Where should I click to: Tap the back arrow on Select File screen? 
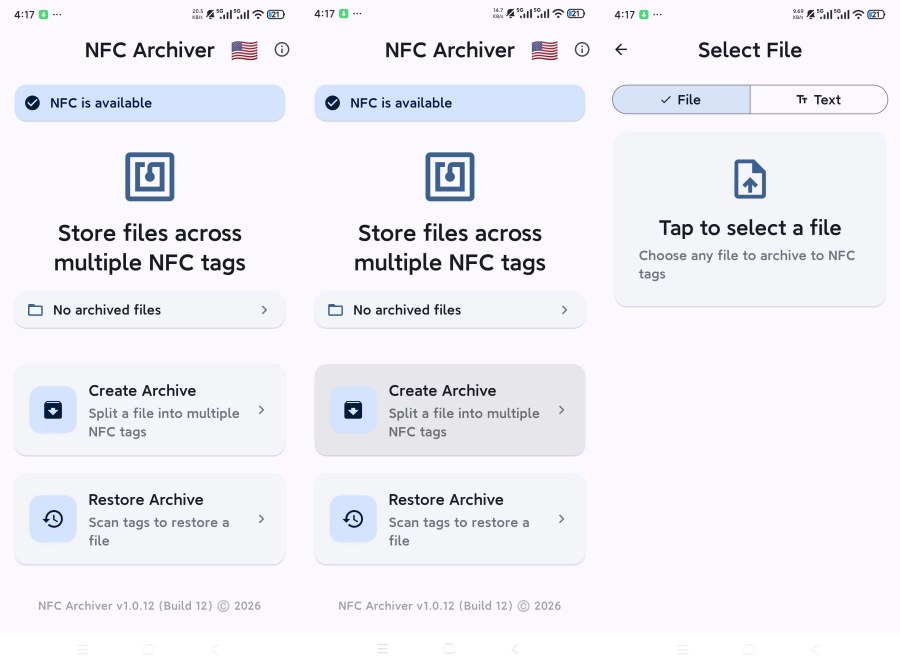tap(621, 50)
